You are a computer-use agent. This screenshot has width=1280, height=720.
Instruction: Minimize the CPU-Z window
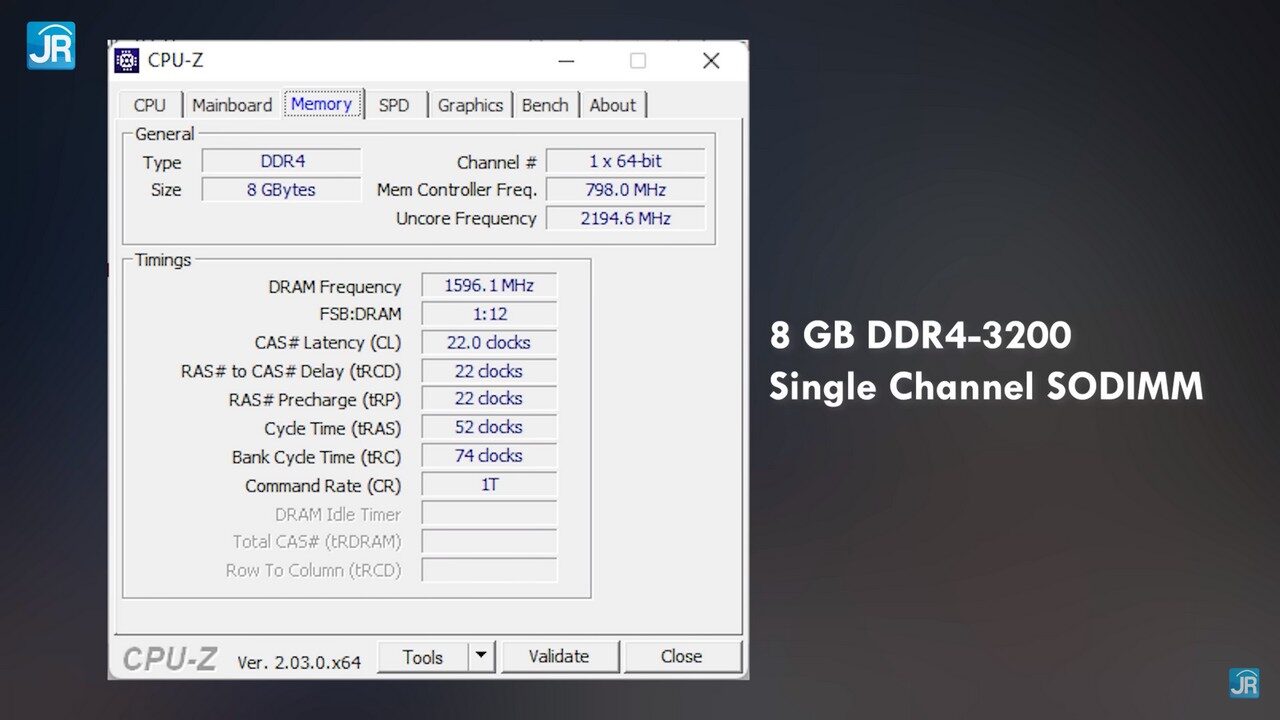coord(566,61)
